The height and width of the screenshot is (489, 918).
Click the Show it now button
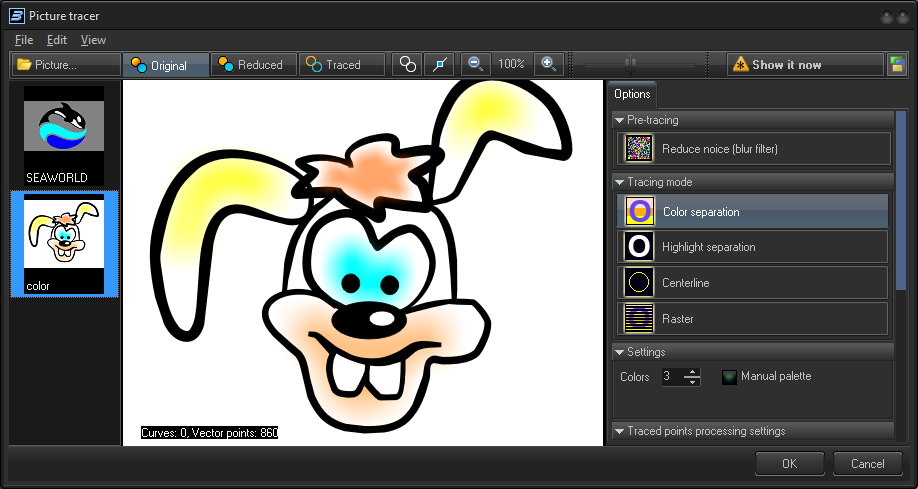point(805,65)
